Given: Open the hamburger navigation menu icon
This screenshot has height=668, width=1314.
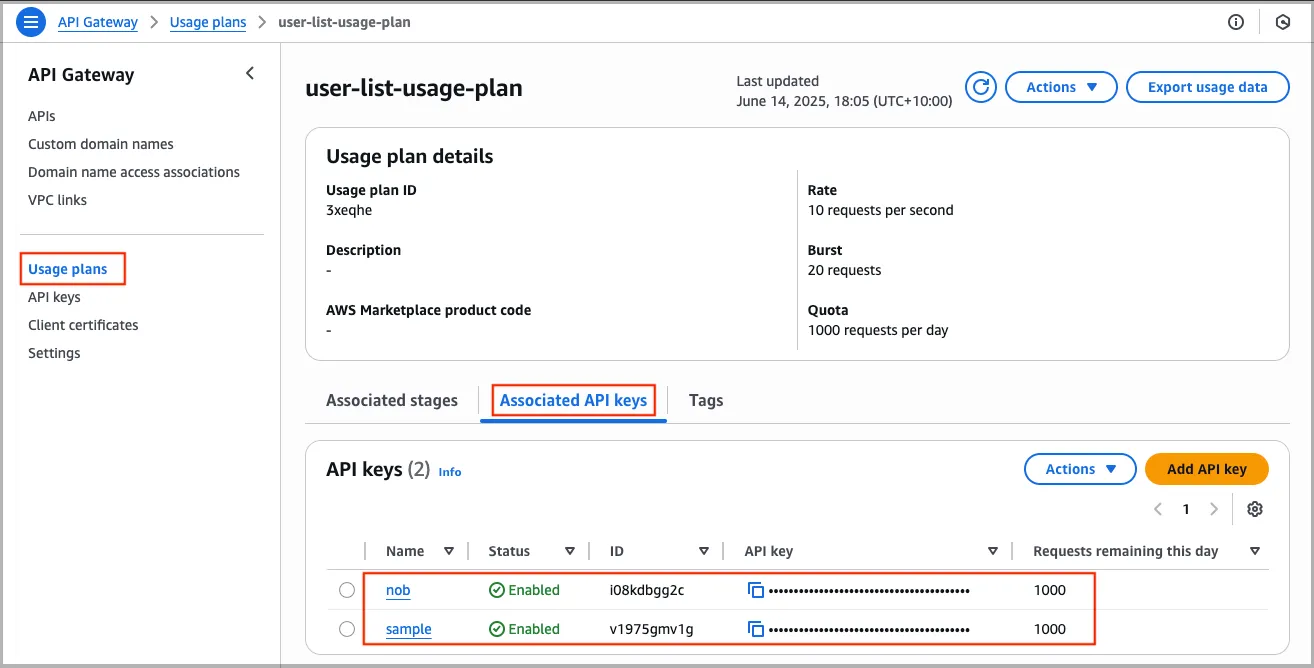Looking at the screenshot, I should [x=32, y=22].
